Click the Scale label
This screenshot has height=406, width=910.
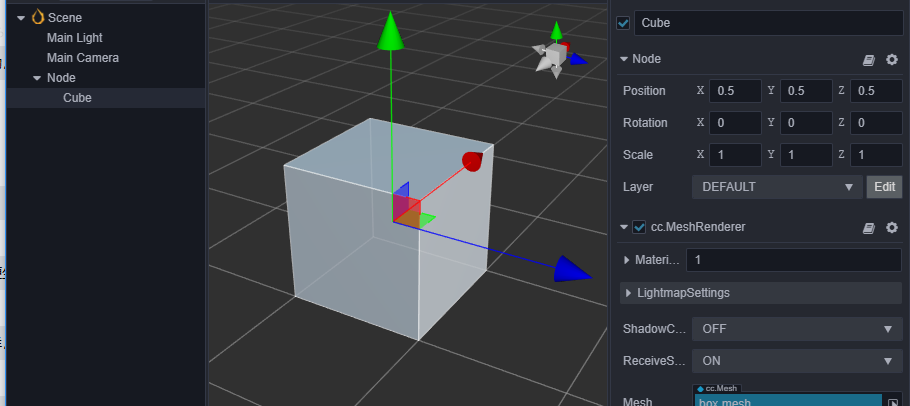click(x=638, y=155)
